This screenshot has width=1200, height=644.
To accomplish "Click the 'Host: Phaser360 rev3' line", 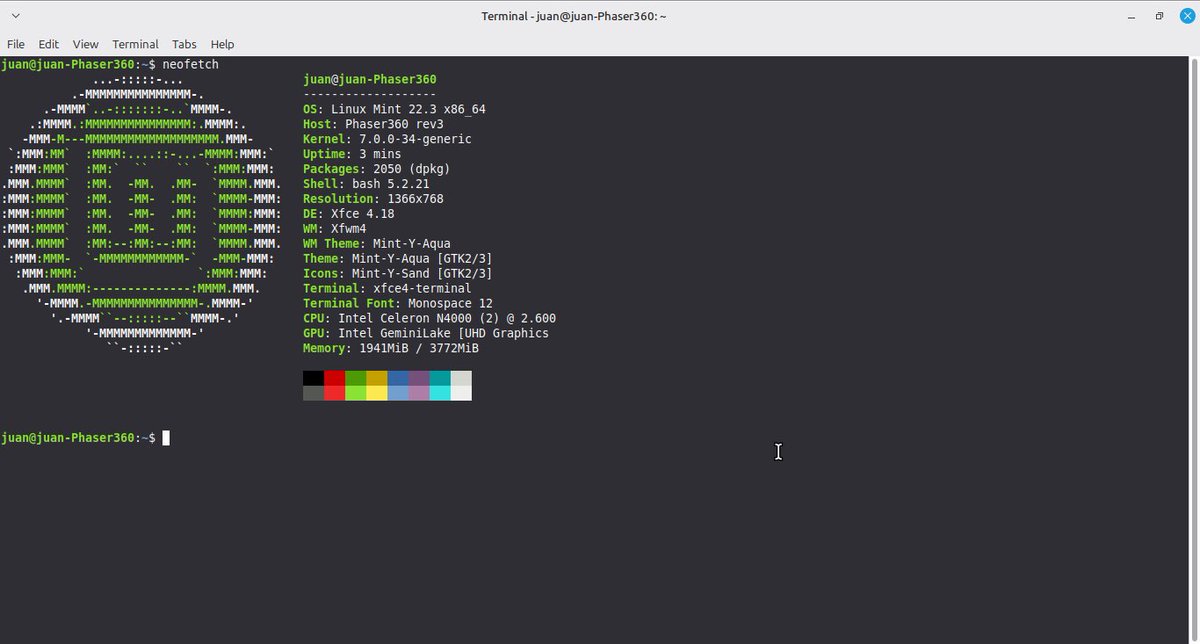I will pos(373,124).
